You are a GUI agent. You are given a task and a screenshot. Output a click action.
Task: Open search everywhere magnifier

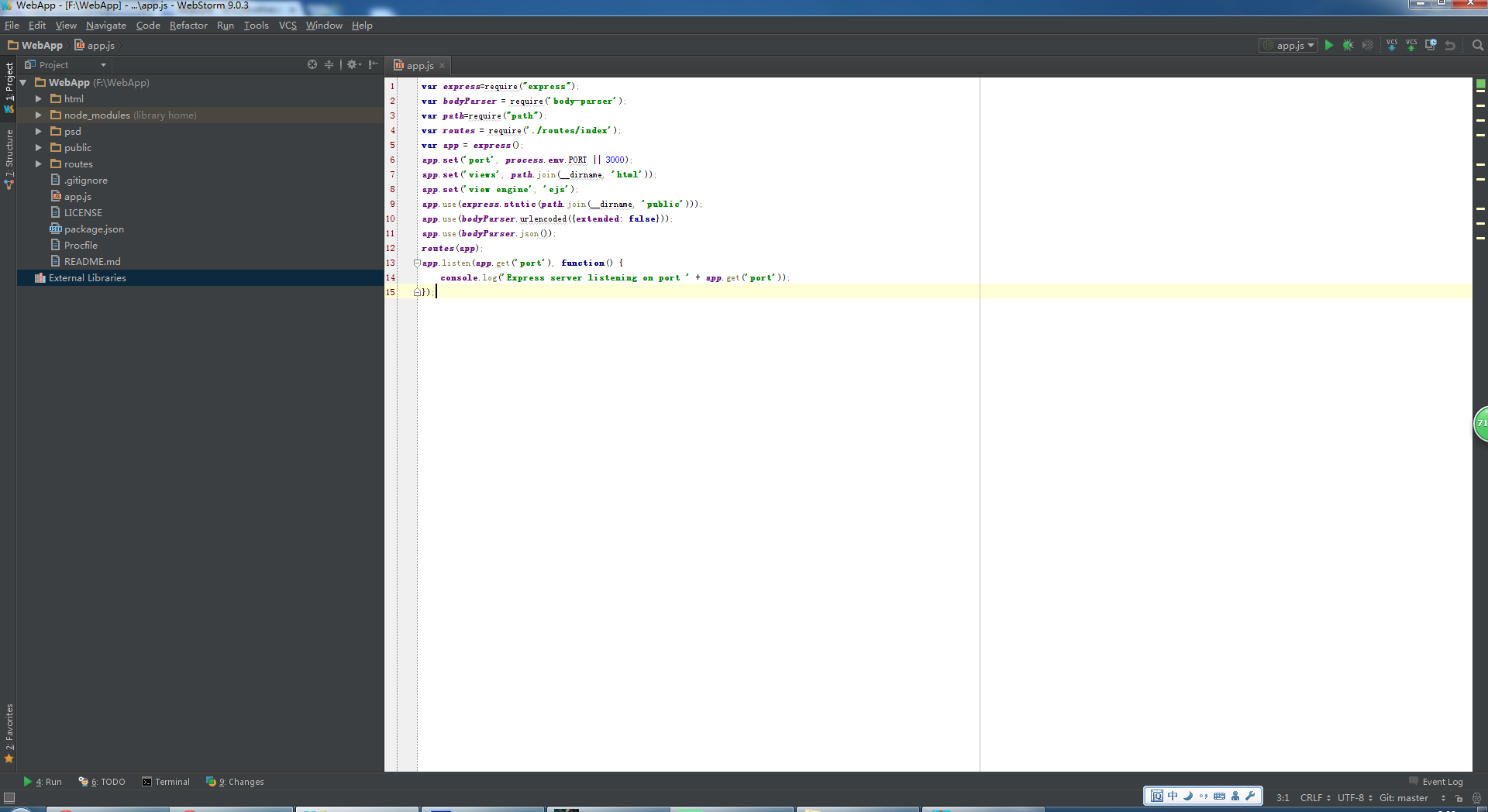pyautogui.click(x=1477, y=46)
